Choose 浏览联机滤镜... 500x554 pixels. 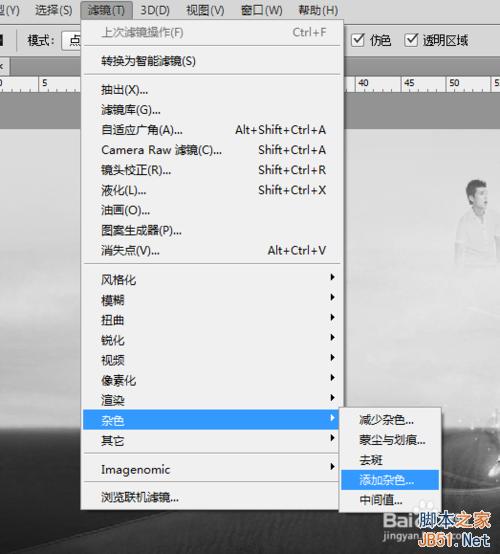point(212,497)
